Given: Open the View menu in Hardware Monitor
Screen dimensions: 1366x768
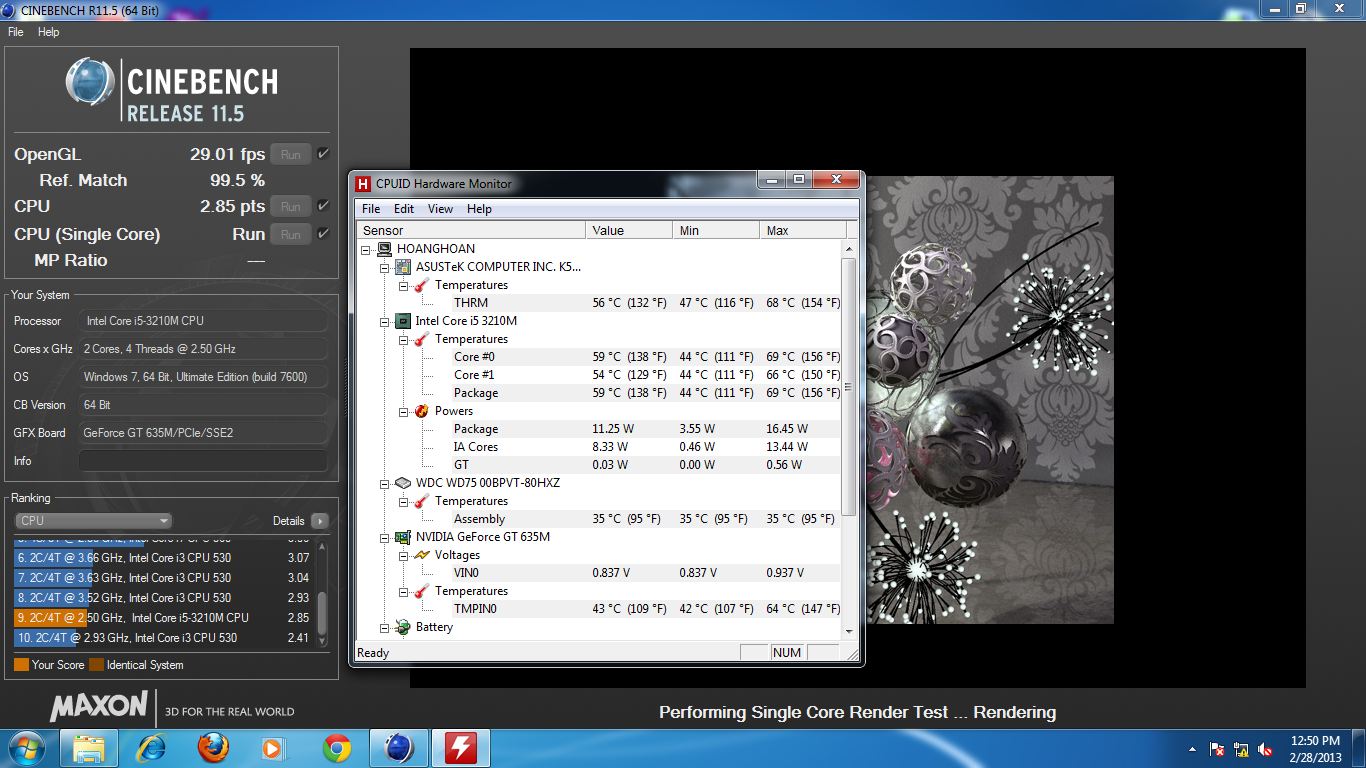Looking at the screenshot, I should click(x=440, y=209).
